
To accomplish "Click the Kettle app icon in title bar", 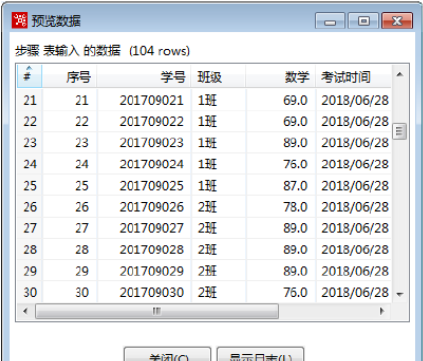I will click(19, 21).
